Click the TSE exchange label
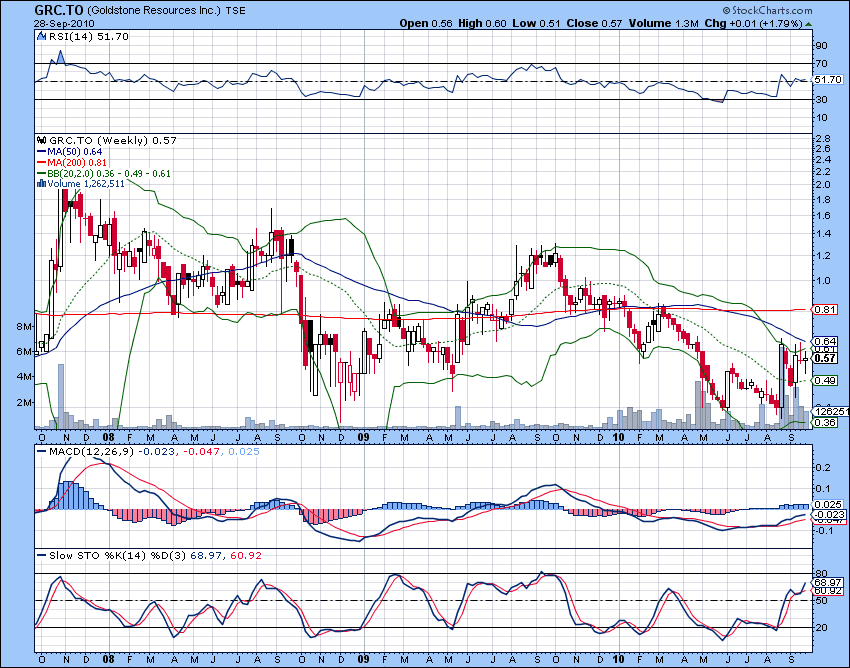 click(x=235, y=11)
